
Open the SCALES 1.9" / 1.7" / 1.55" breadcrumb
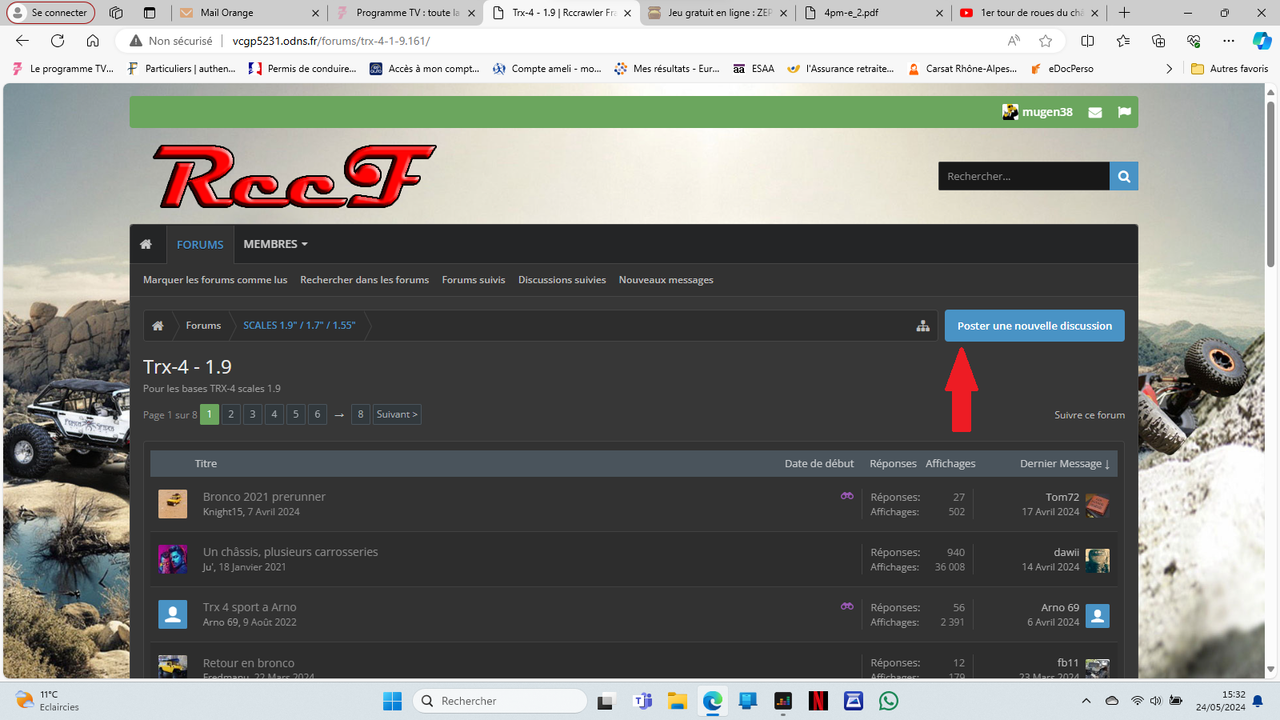(x=299, y=326)
